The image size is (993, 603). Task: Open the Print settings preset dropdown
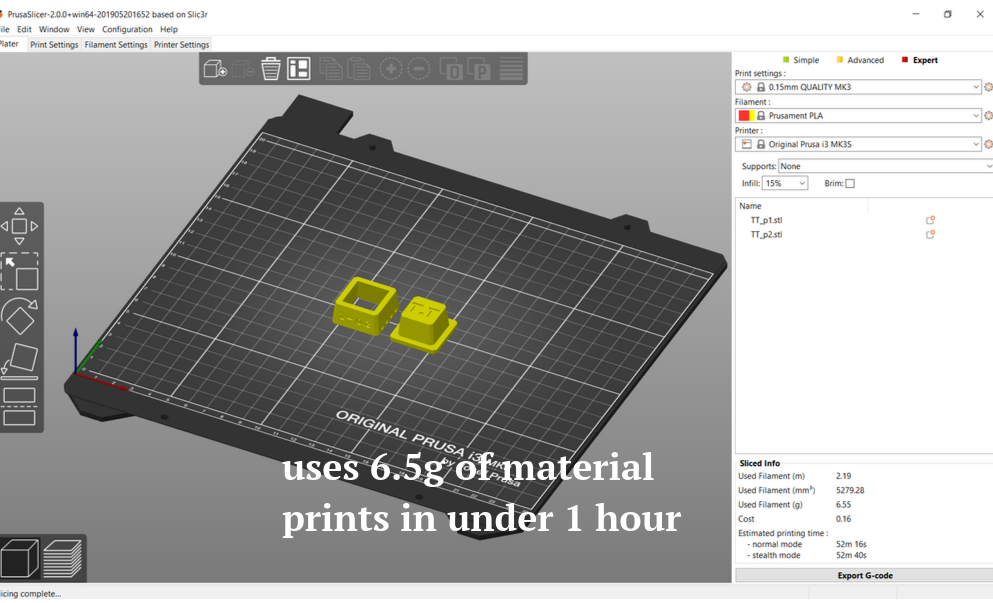coord(858,87)
